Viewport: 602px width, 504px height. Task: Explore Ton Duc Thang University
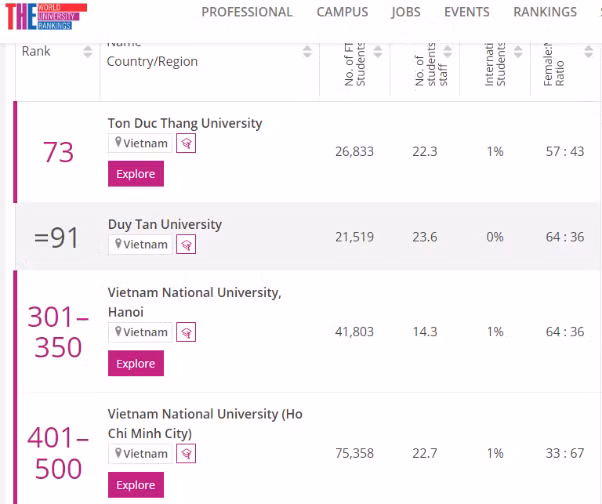click(x=135, y=174)
